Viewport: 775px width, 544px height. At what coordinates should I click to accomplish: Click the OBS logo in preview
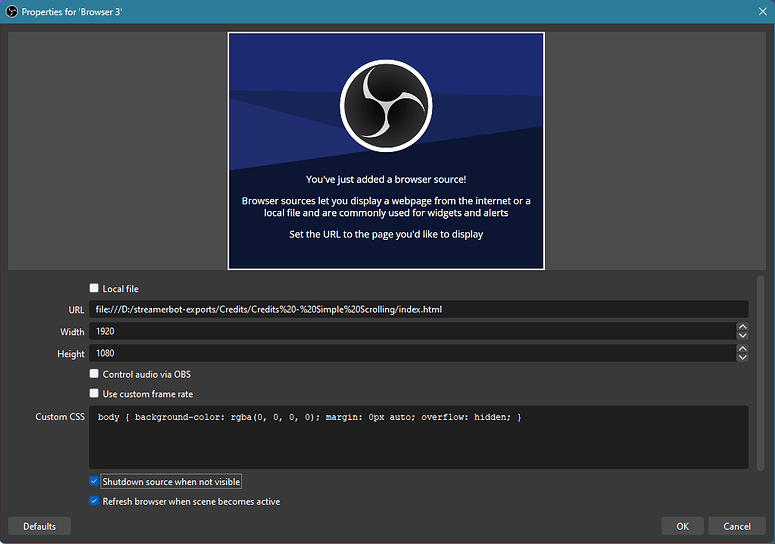[x=386, y=105]
